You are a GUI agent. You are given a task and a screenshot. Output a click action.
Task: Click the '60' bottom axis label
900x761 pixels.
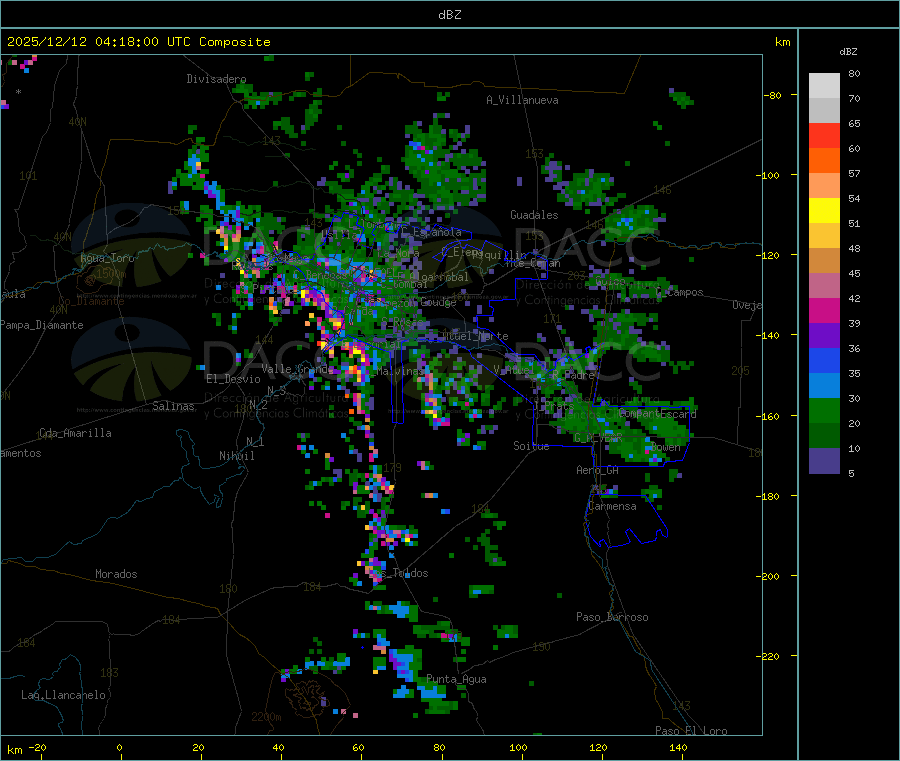(358, 747)
